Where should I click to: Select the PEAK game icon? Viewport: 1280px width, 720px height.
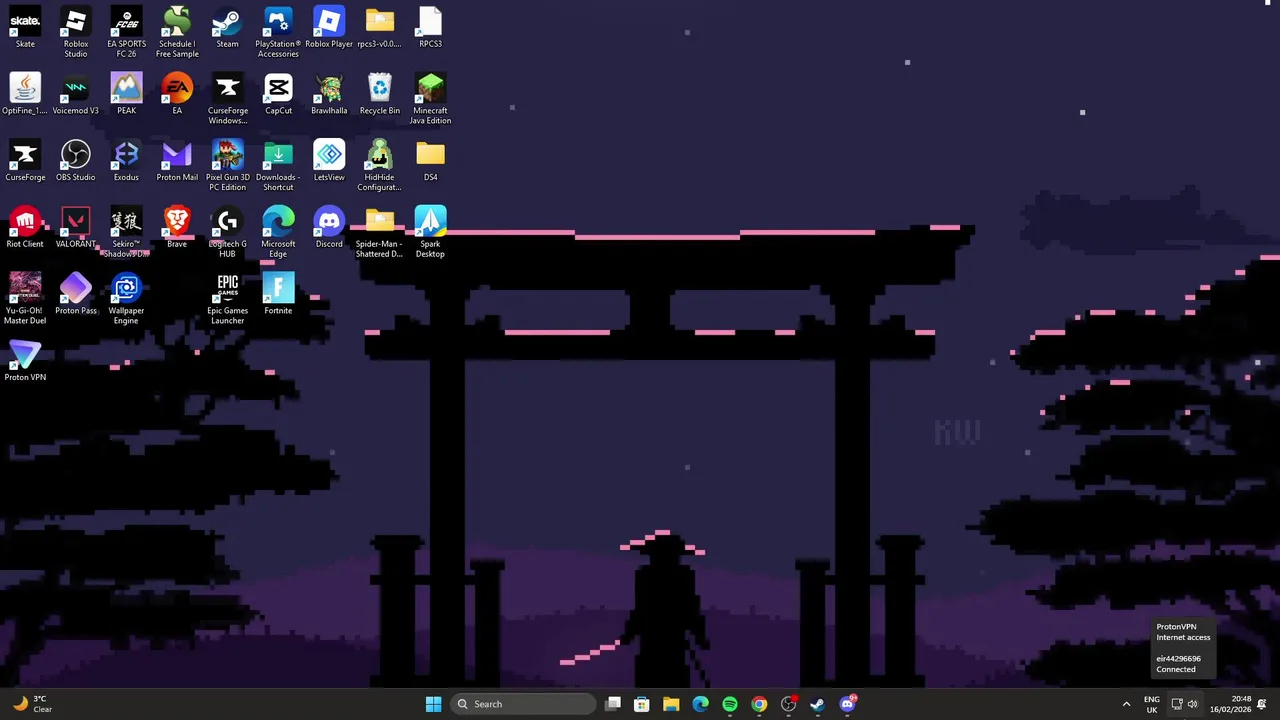point(126,94)
